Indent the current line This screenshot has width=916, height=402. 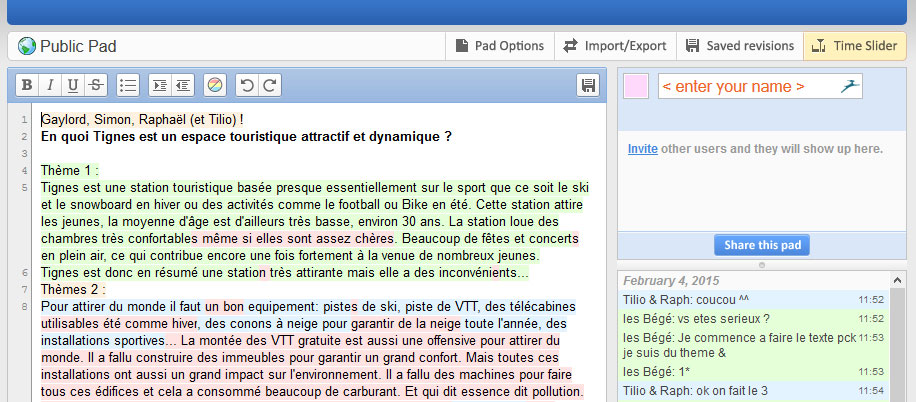(160, 86)
